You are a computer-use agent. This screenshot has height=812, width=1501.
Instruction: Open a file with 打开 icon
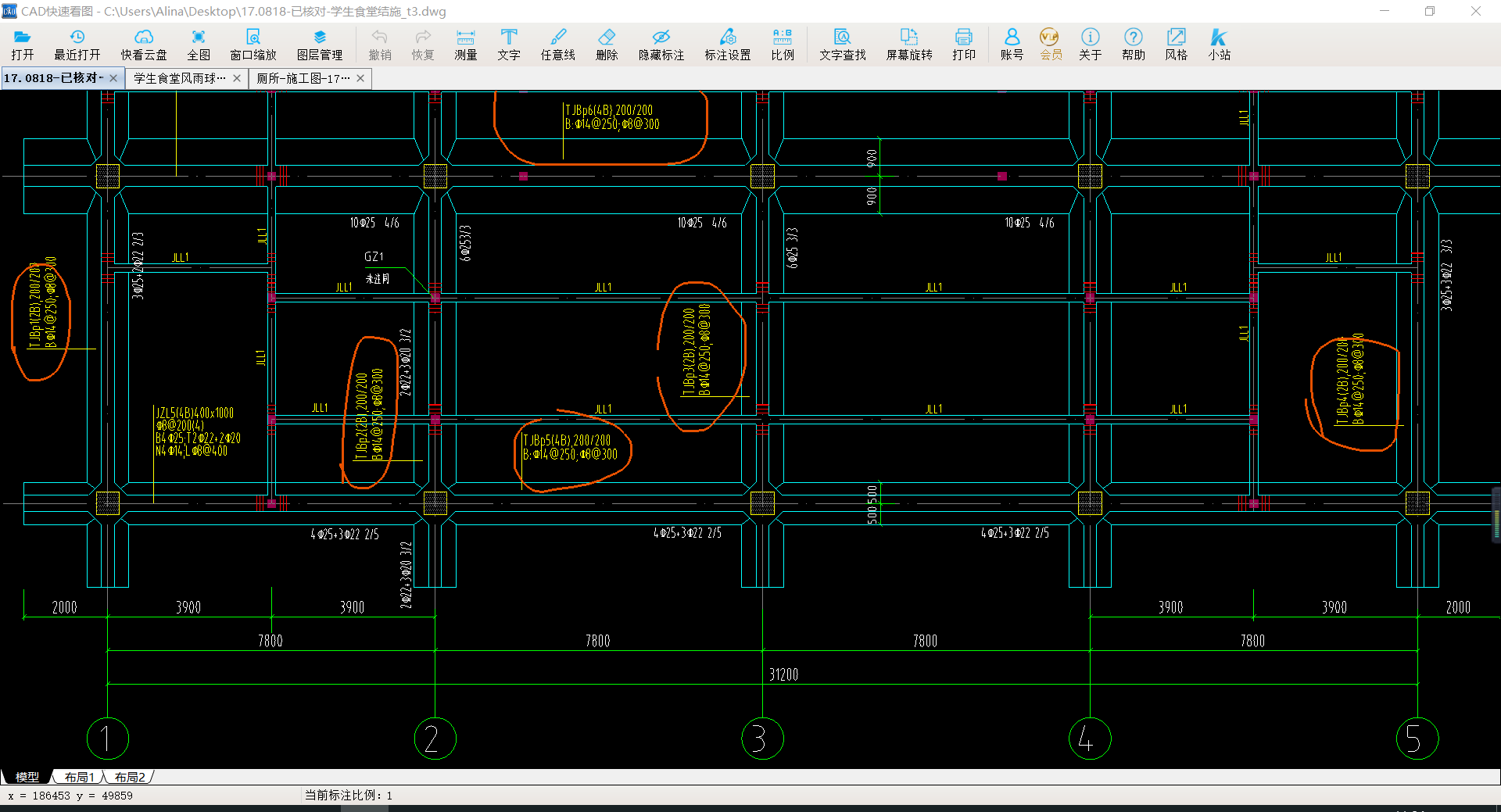(23, 45)
